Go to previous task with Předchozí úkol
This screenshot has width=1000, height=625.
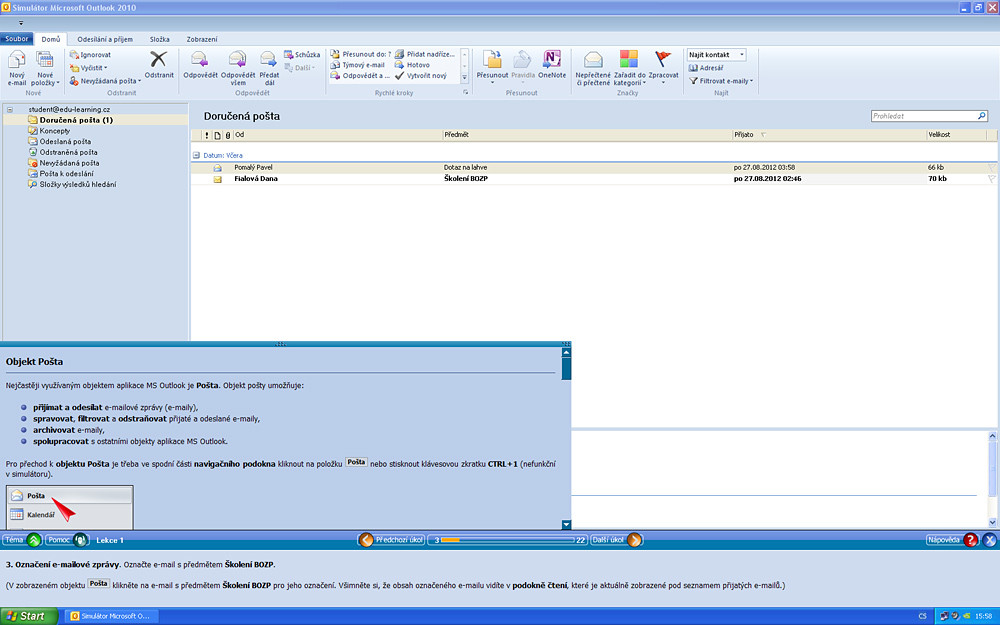pyautogui.click(x=391, y=540)
